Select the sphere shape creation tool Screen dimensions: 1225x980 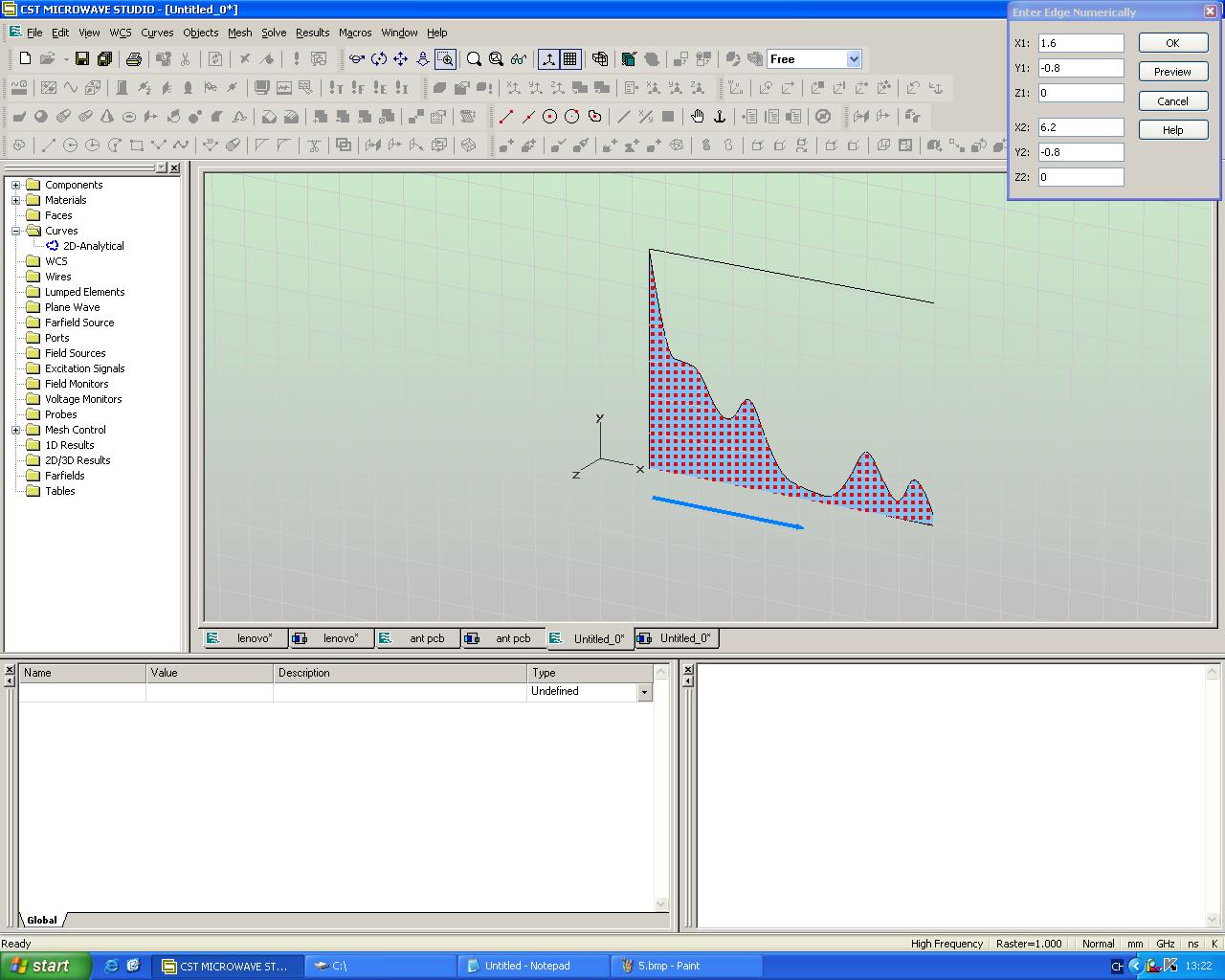coord(41,117)
